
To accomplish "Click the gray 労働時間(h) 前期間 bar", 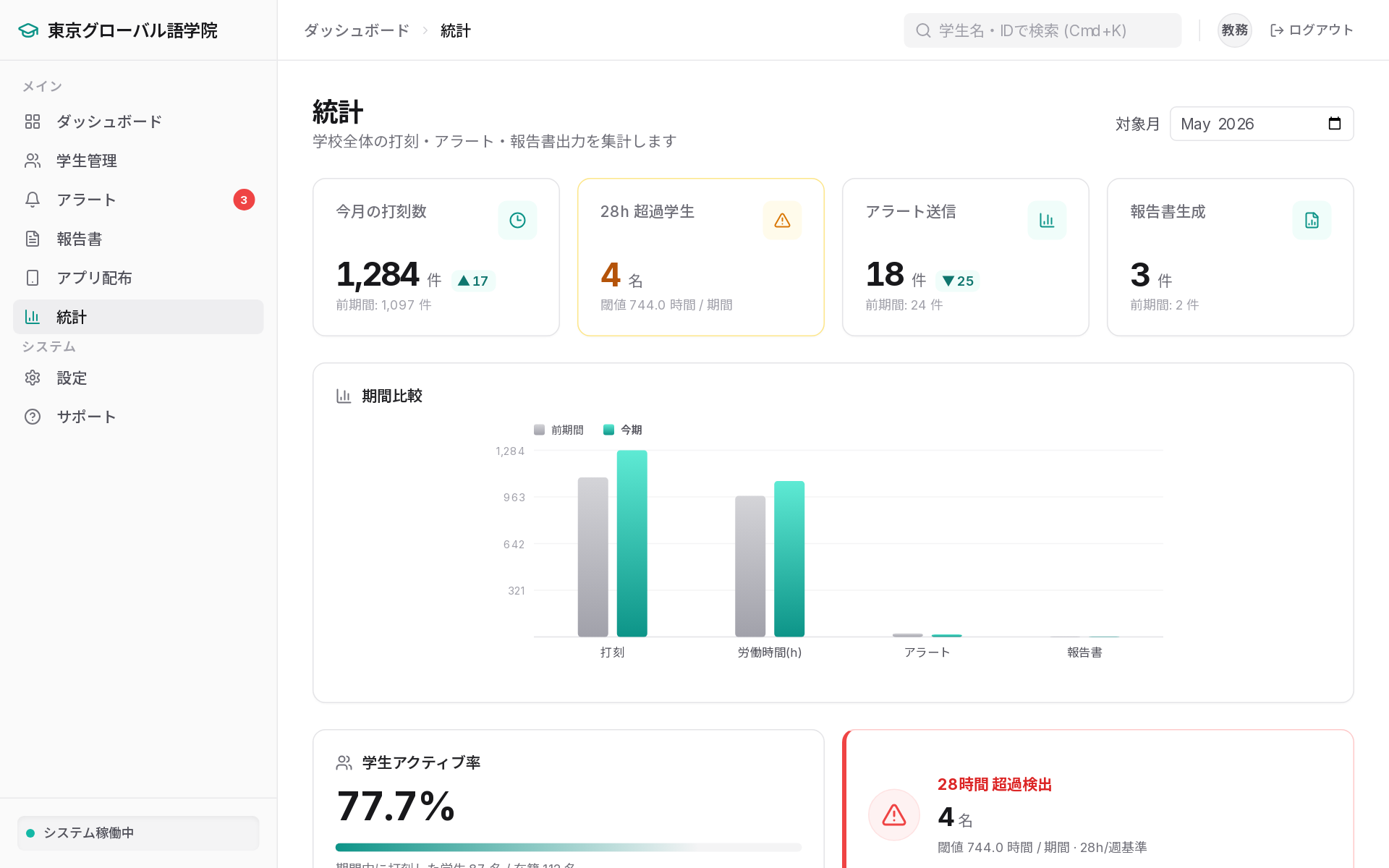I will coord(750,566).
